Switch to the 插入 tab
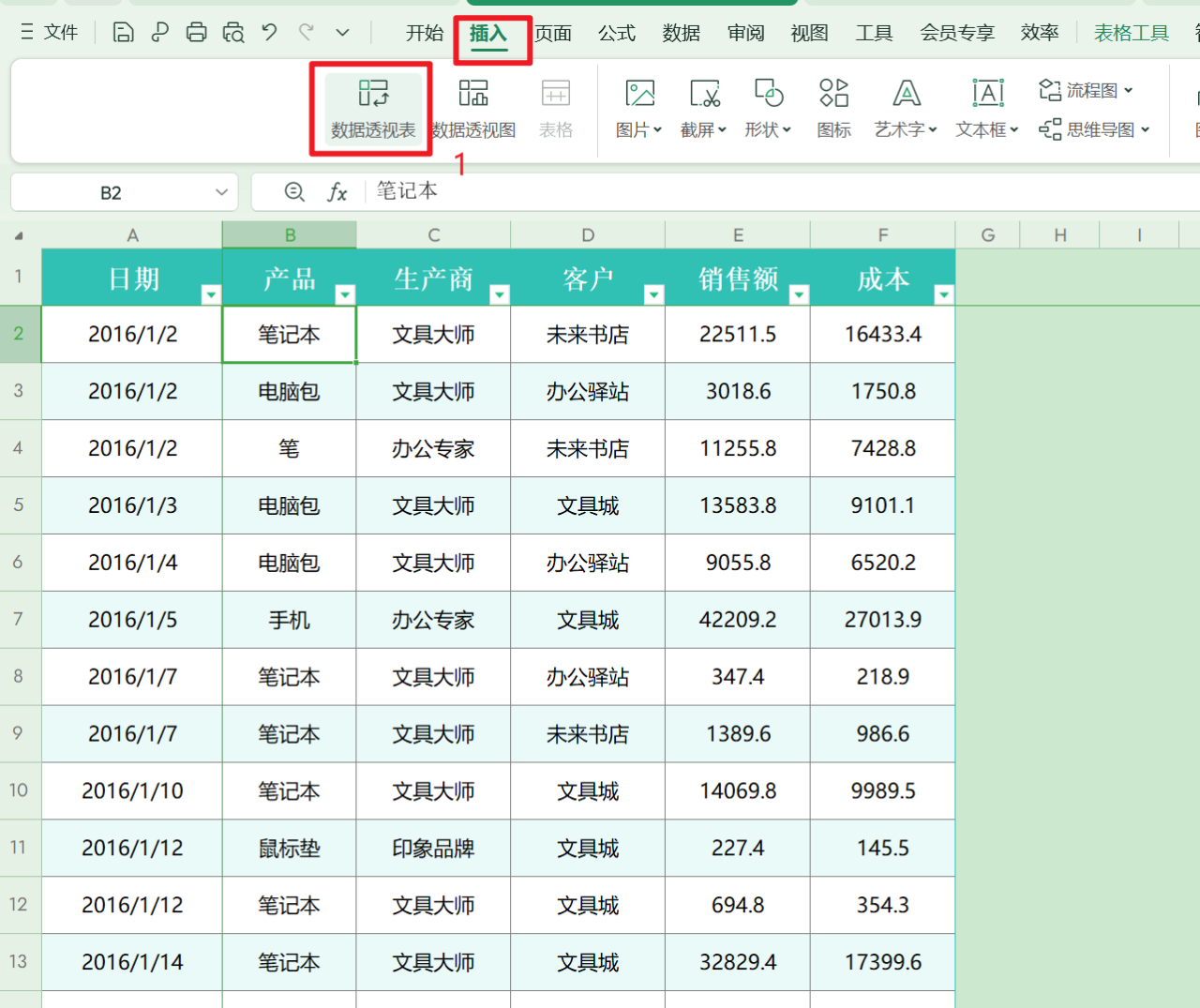 click(487, 33)
